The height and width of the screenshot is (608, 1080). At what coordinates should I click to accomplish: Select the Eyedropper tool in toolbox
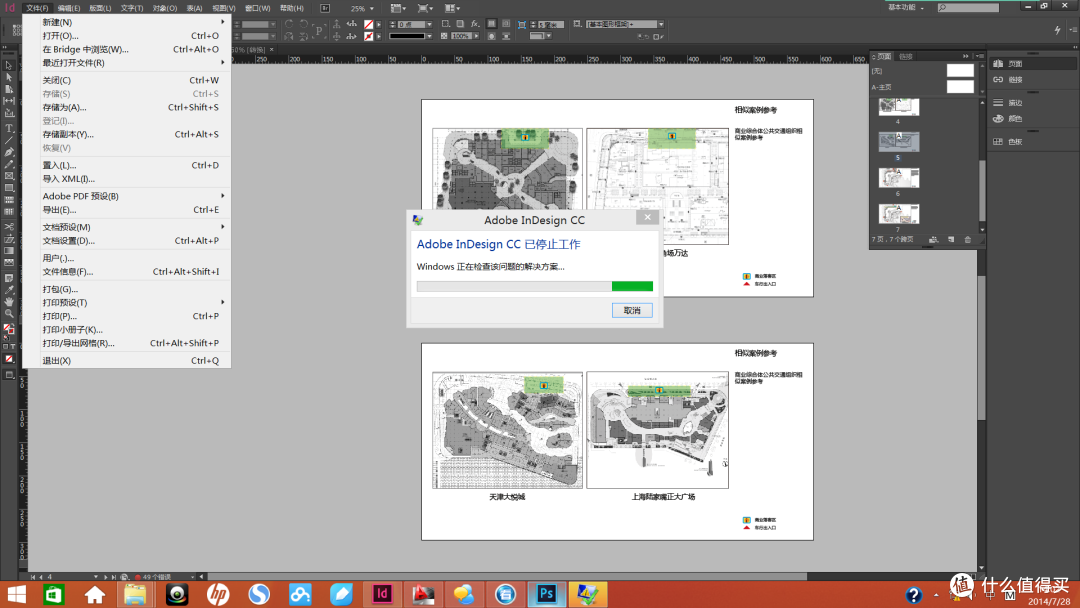pyautogui.click(x=9, y=290)
